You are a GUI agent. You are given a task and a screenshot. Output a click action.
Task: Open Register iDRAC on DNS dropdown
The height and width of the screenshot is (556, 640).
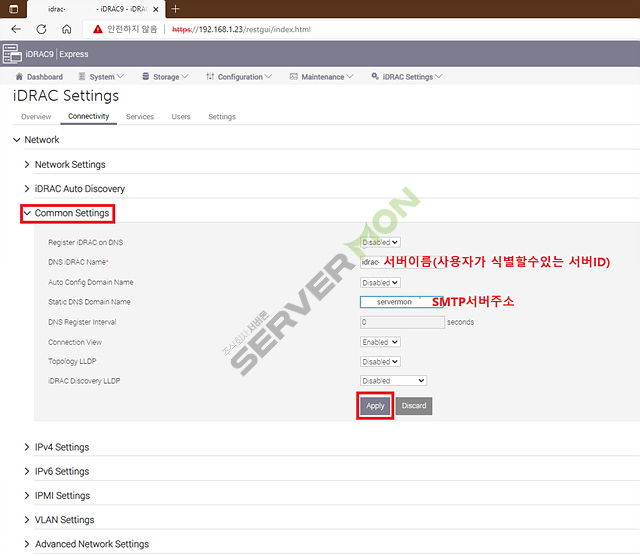tap(380, 242)
